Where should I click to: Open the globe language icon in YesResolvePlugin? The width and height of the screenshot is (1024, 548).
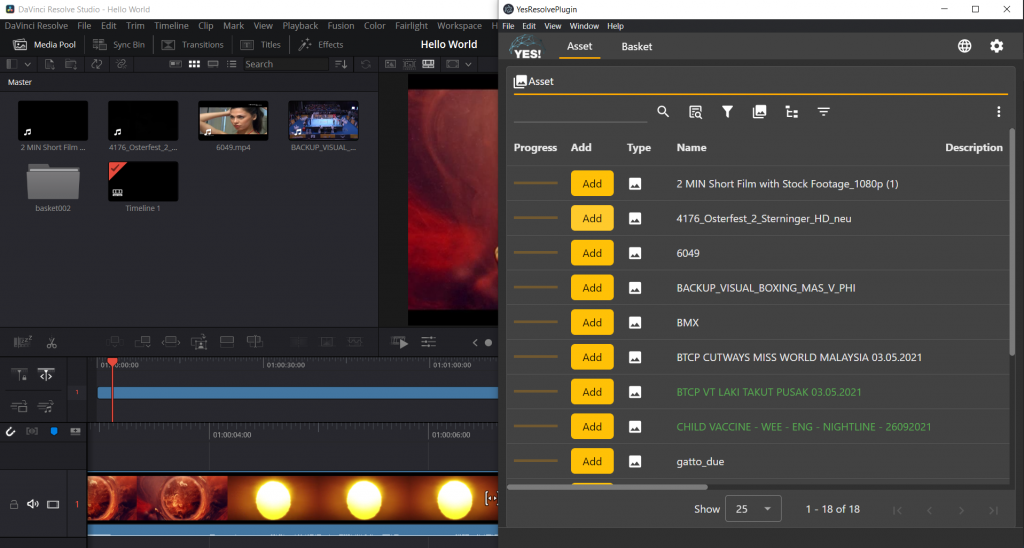(x=965, y=46)
